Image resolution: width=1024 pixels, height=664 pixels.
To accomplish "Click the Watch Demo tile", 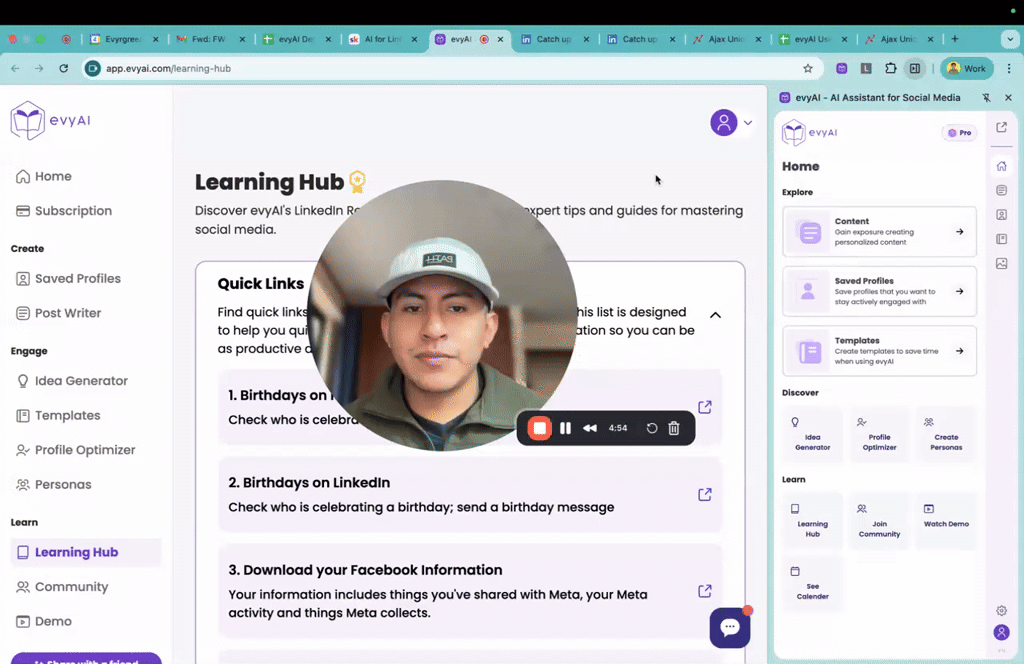I will [x=946, y=520].
